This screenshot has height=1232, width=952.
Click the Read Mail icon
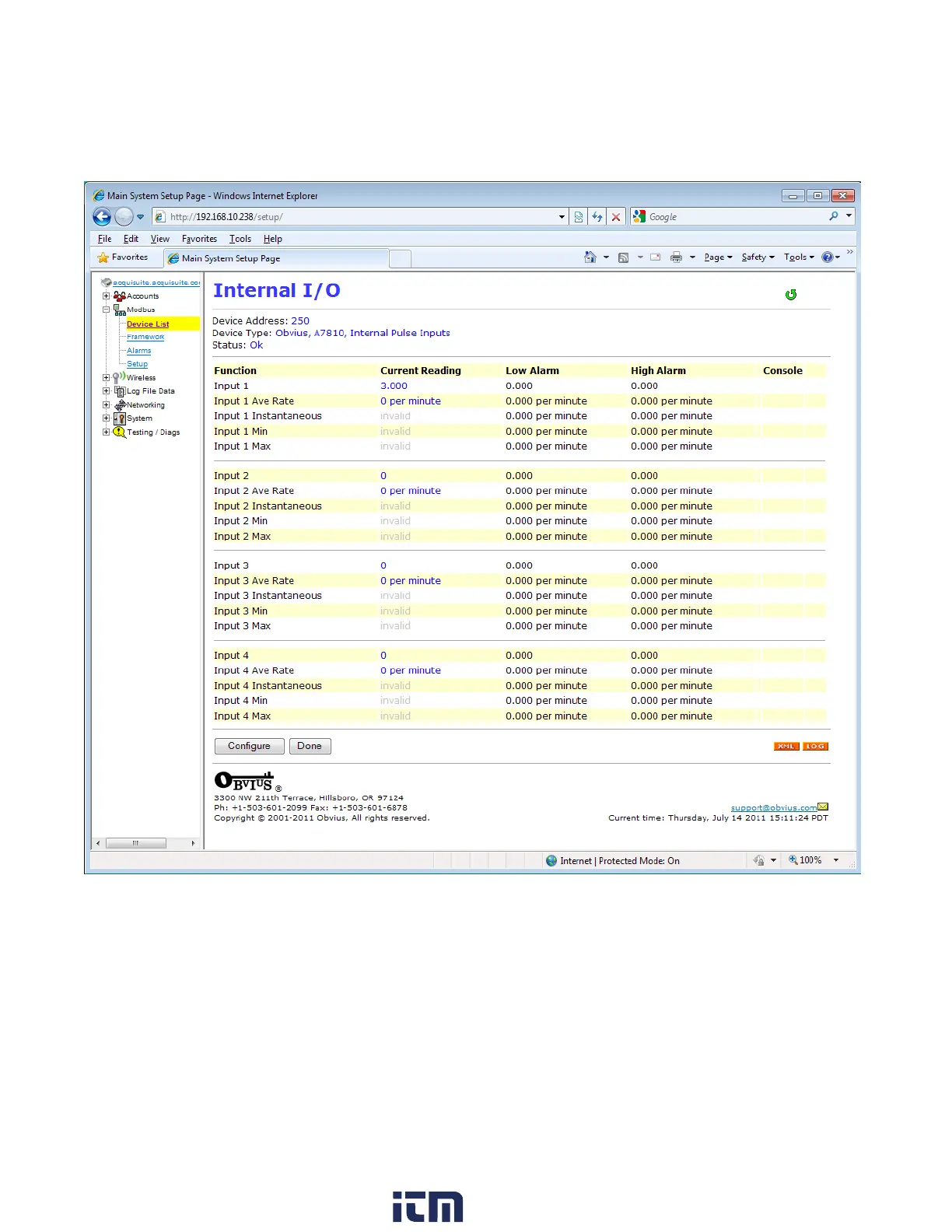pyautogui.click(x=655, y=257)
